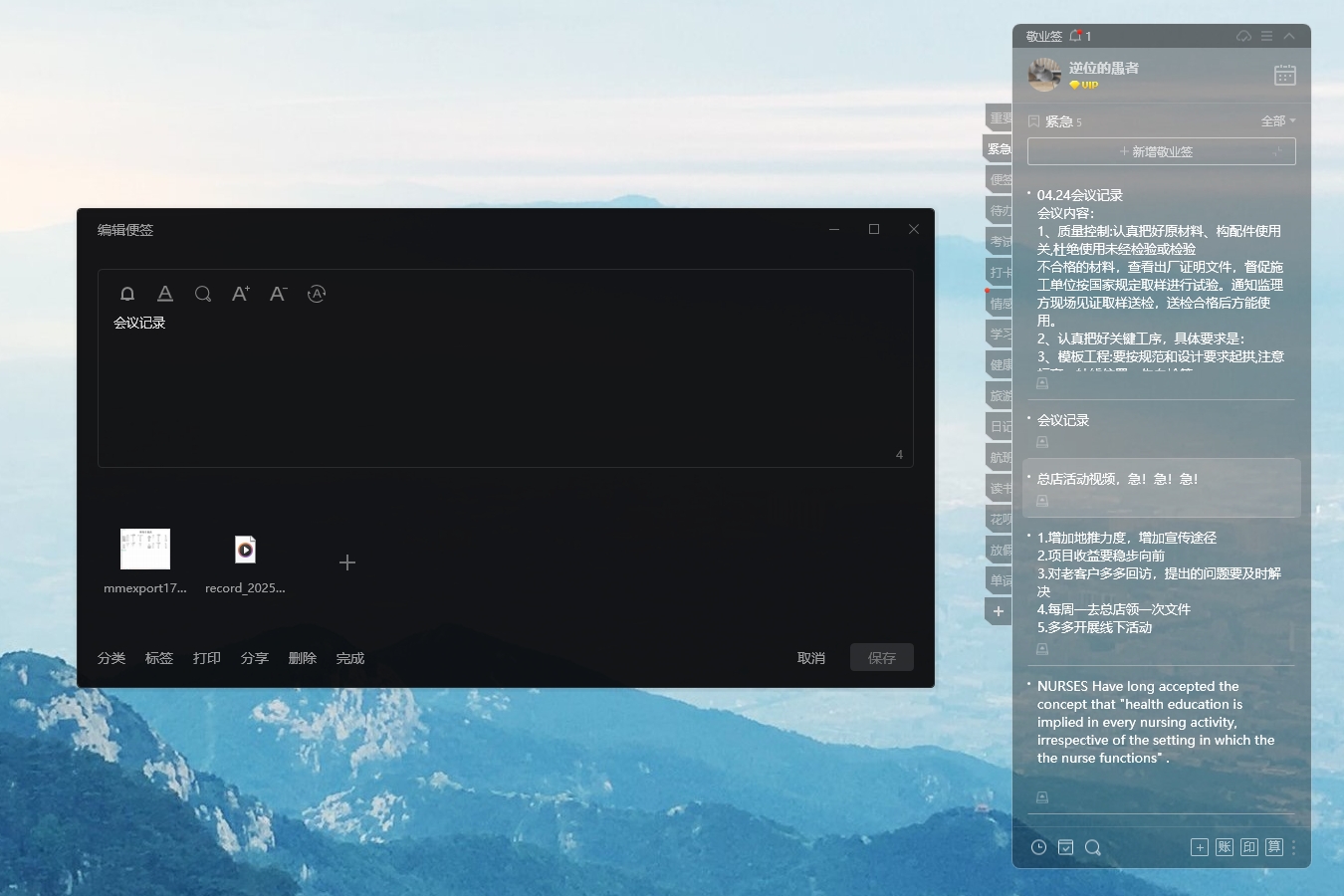Click the search icon in editor toolbar

[203, 294]
